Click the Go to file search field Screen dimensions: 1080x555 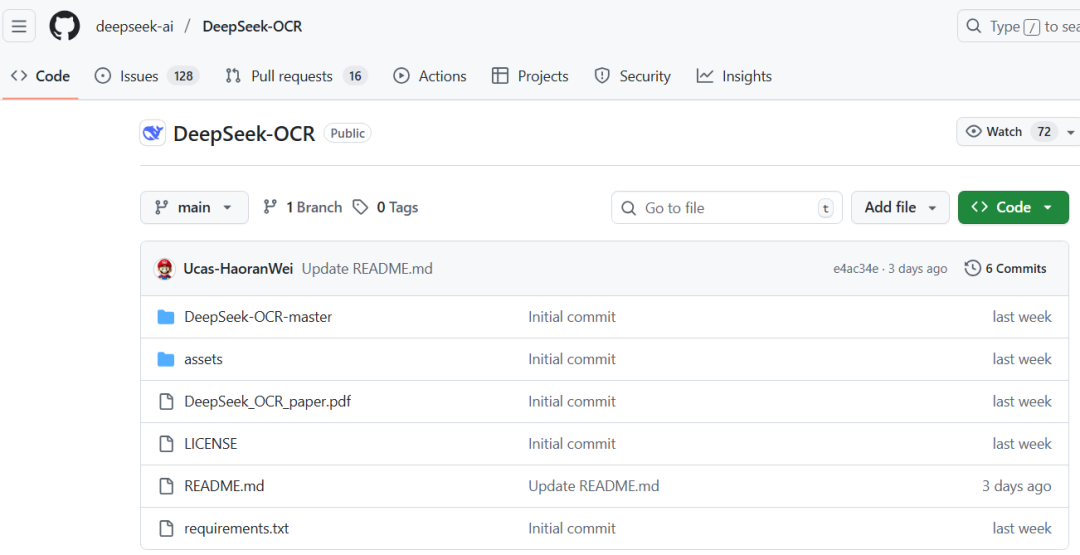click(x=726, y=208)
